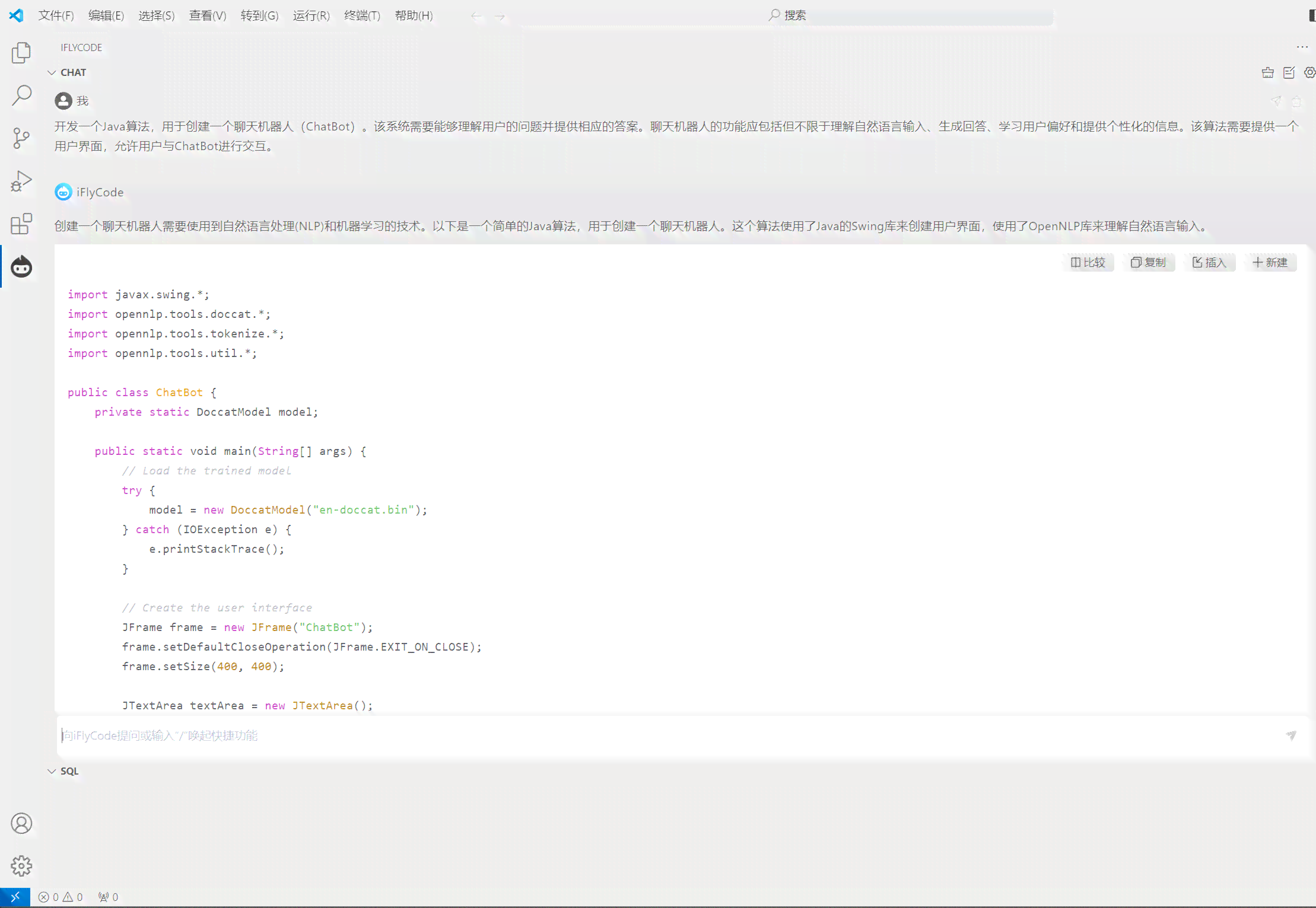Open the 运行(R) menu
This screenshot has width=1316, height=908.
click(311, 15)
